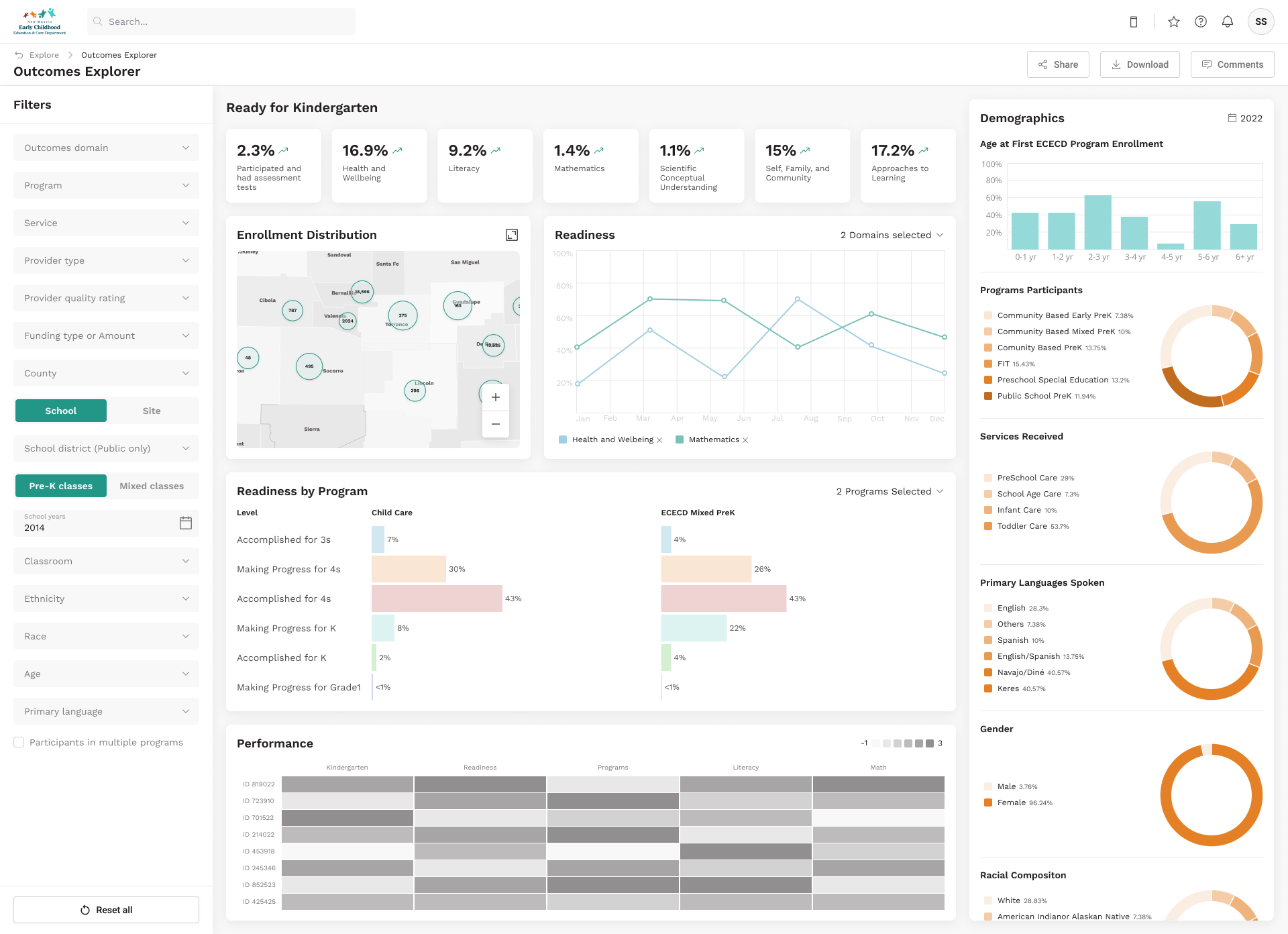Open Funding type or Amount dropdown
The height and width of the screenshot is (934, 1288).
[106, 335]
